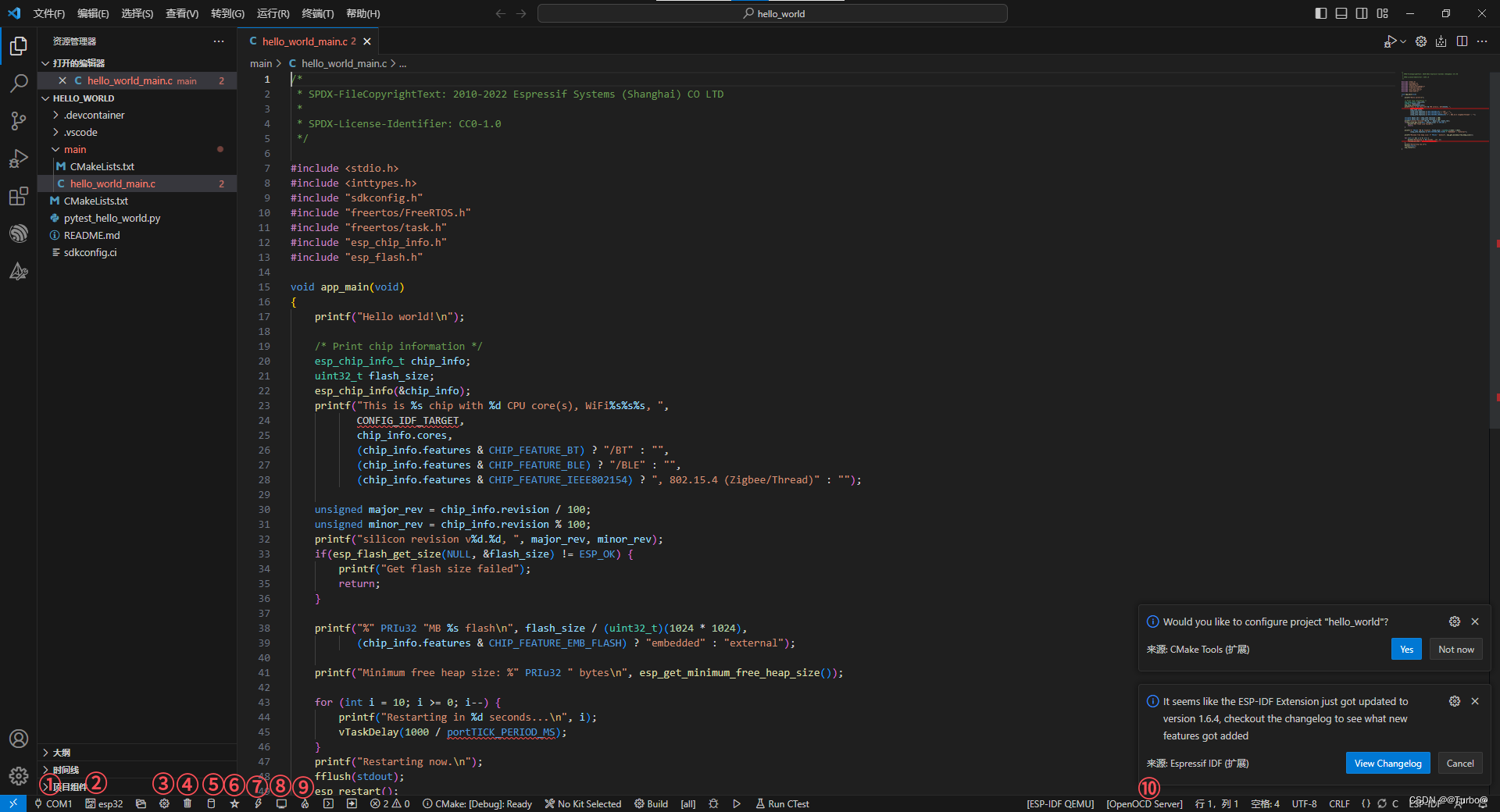Run build, flash and monitor flame icon
This screenshot has height=812, width=1500.
point(305,803)
